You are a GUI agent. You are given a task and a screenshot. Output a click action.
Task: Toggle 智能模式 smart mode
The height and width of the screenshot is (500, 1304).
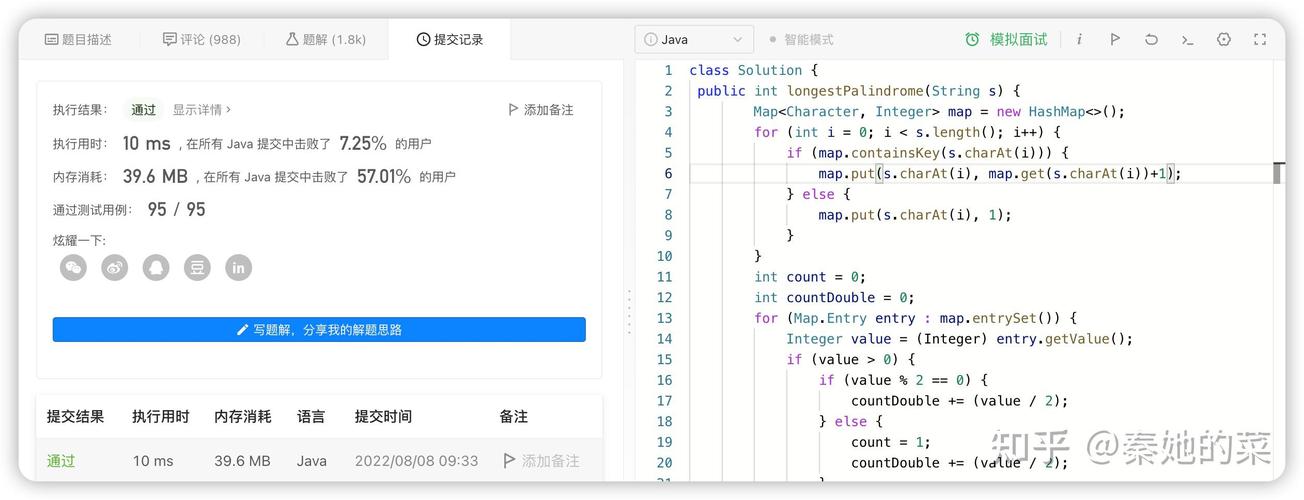[801, 40]
